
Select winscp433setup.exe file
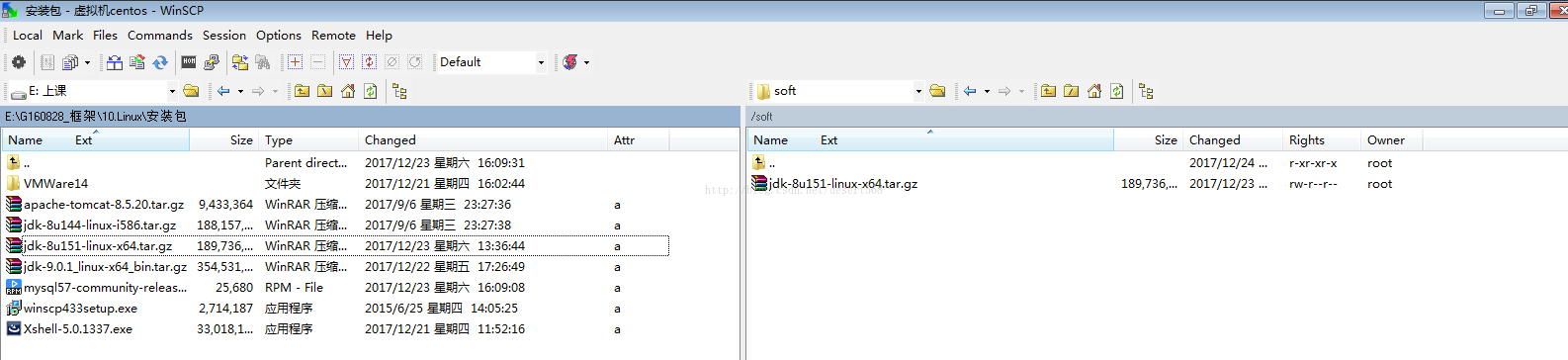coord(80,309)
